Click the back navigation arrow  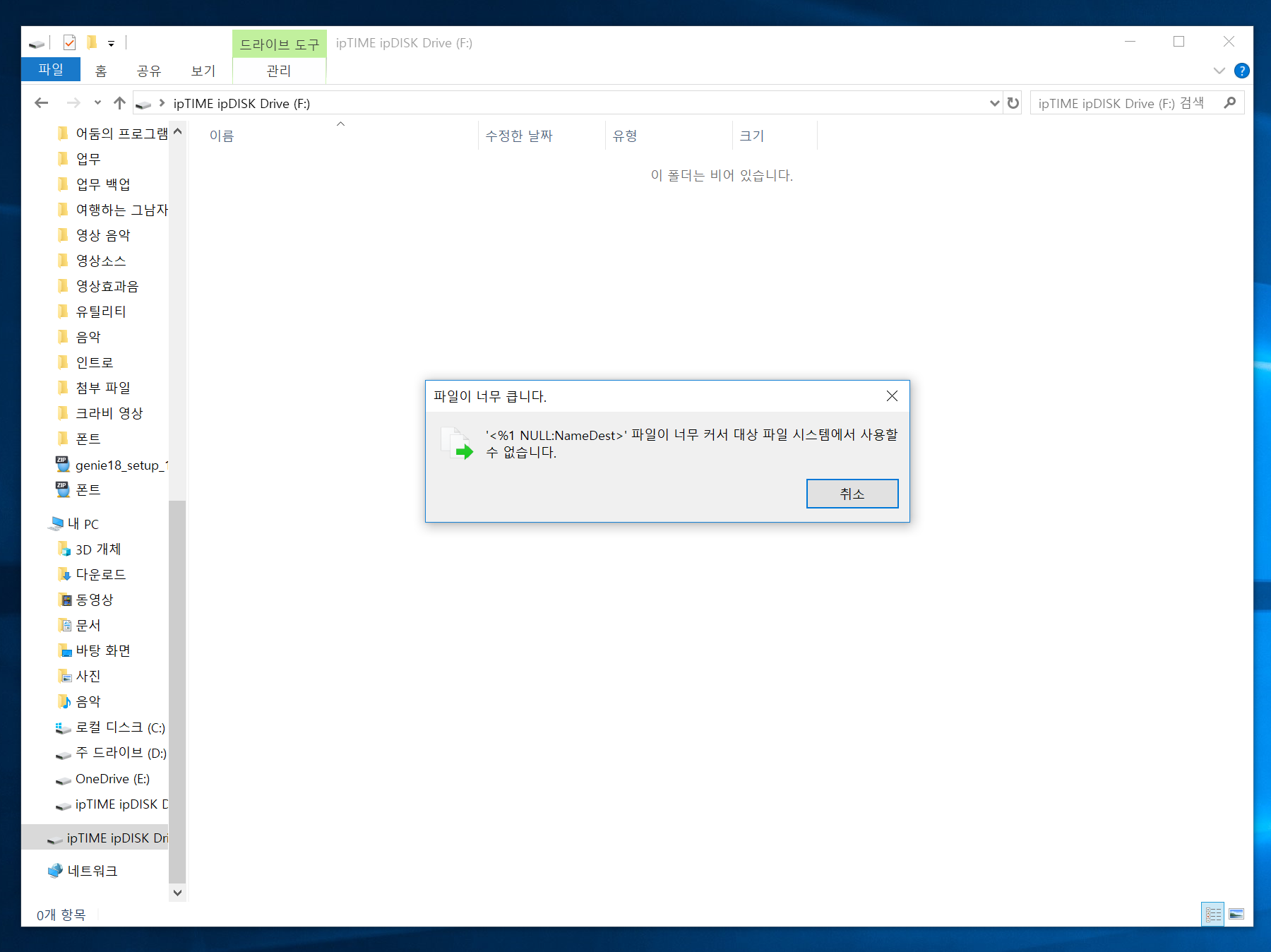coord(42,103)
